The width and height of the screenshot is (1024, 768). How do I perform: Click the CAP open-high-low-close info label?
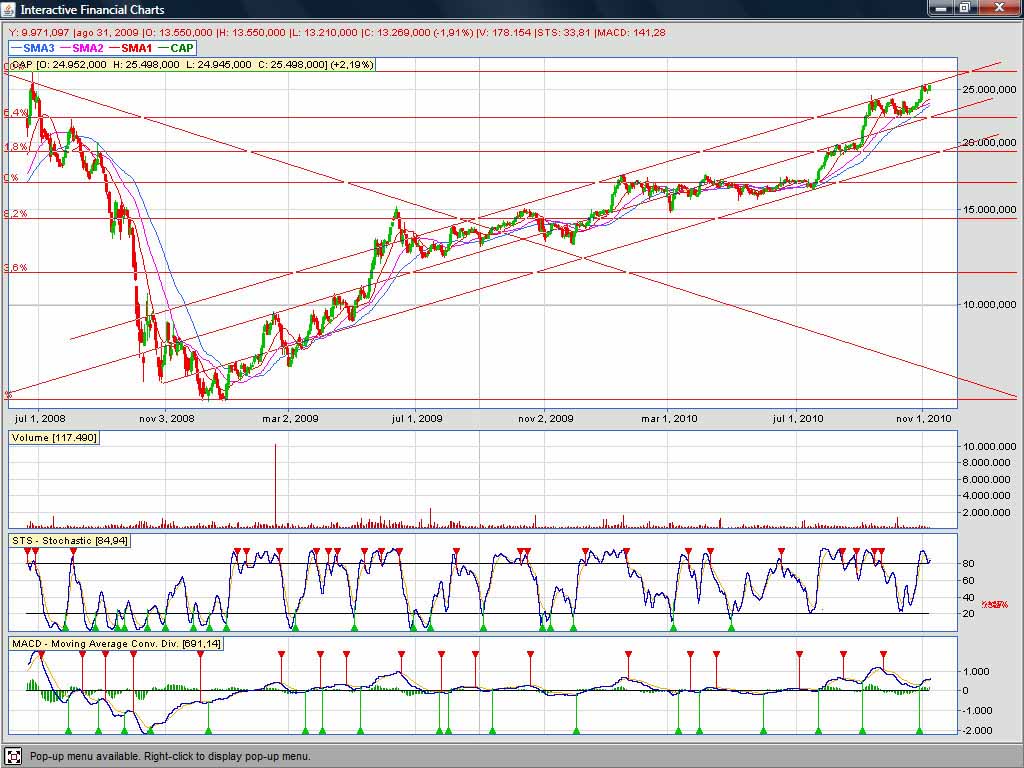coord(192,65)
